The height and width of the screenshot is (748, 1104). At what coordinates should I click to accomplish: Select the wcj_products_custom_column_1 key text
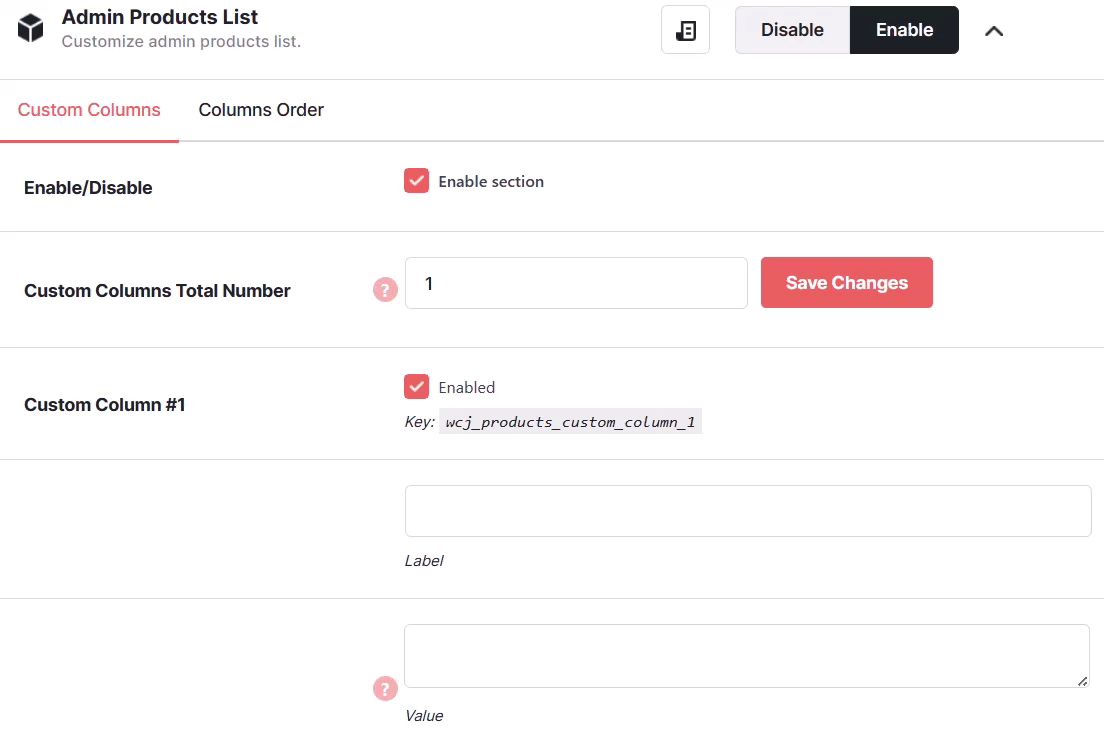coord(570,422)
